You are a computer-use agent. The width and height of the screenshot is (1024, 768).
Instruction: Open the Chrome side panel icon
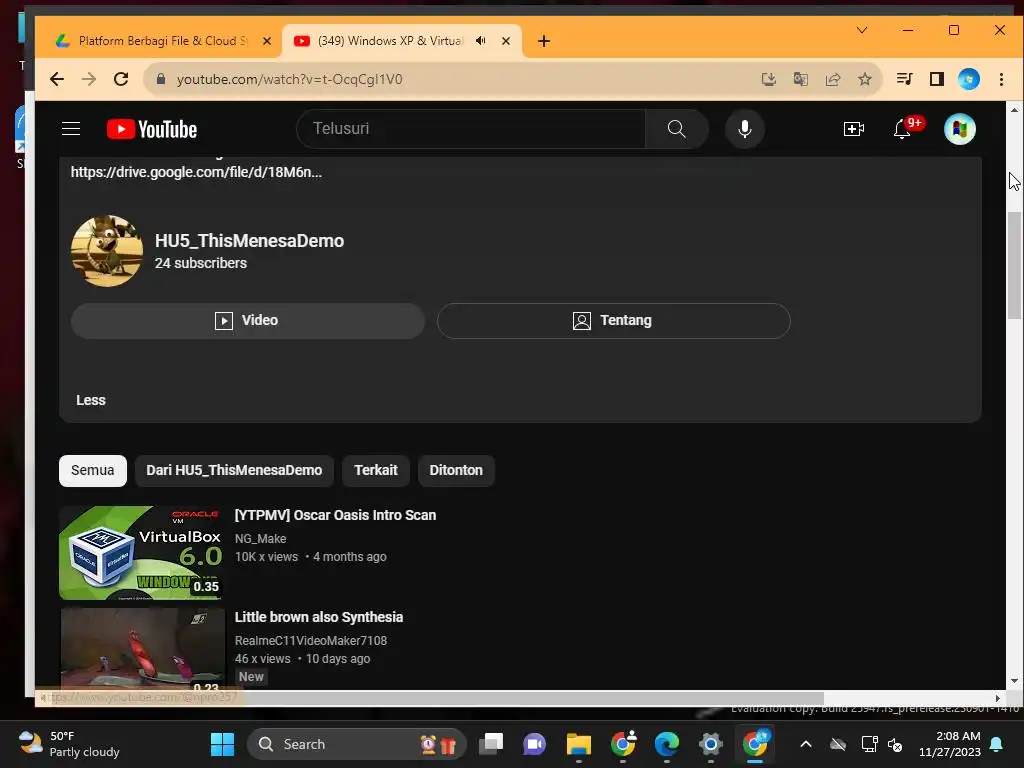936,79
